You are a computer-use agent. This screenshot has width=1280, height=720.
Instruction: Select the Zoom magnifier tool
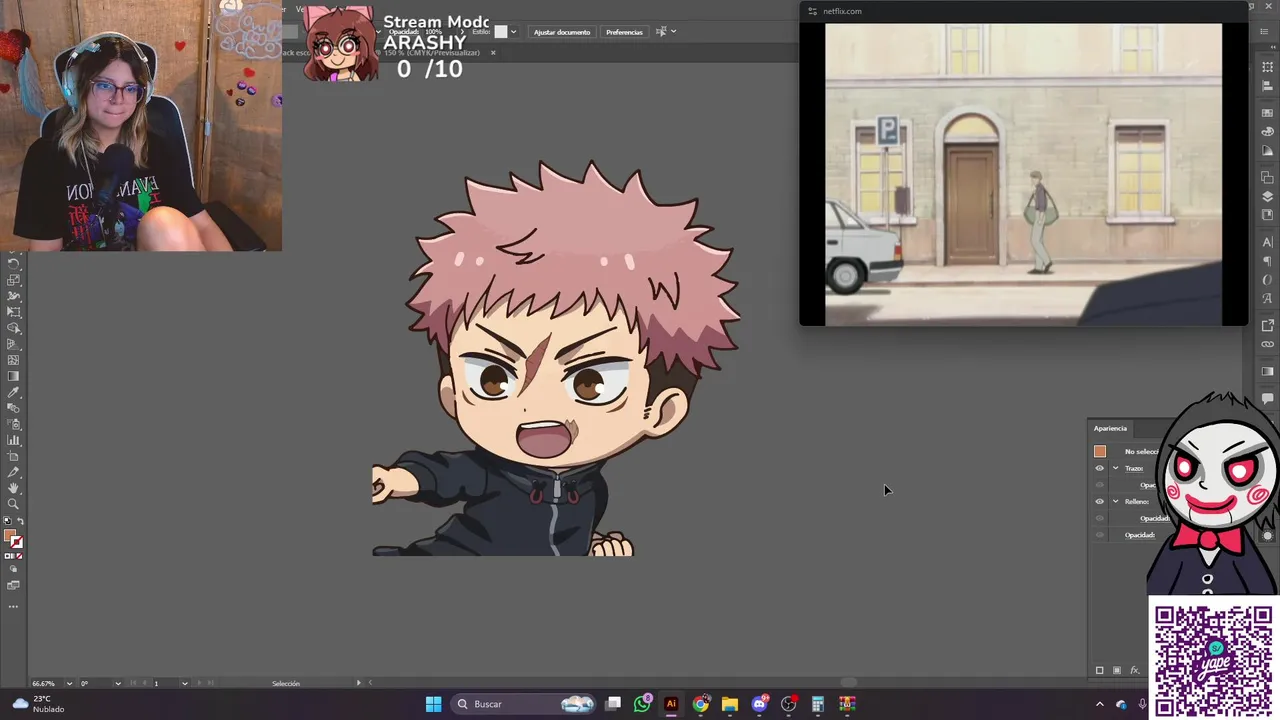pos(14,504)
